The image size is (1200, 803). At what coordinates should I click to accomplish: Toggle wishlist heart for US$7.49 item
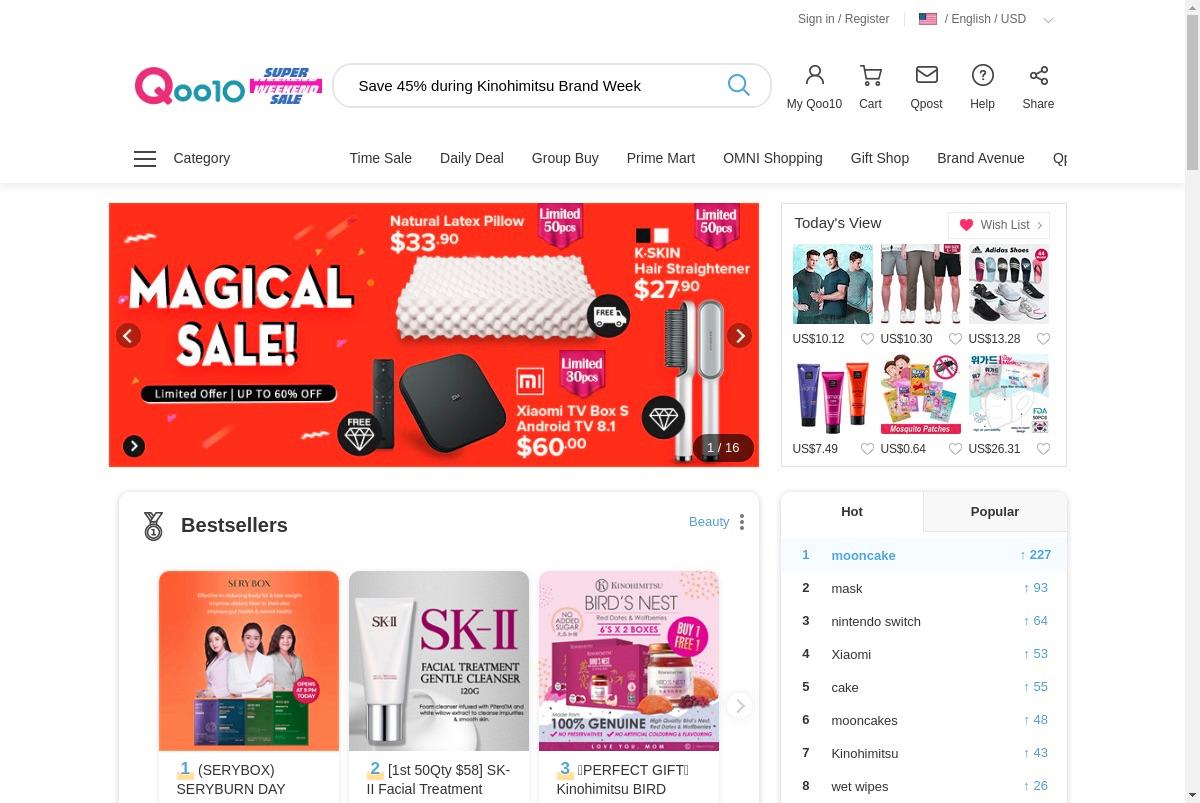(867, 449)
